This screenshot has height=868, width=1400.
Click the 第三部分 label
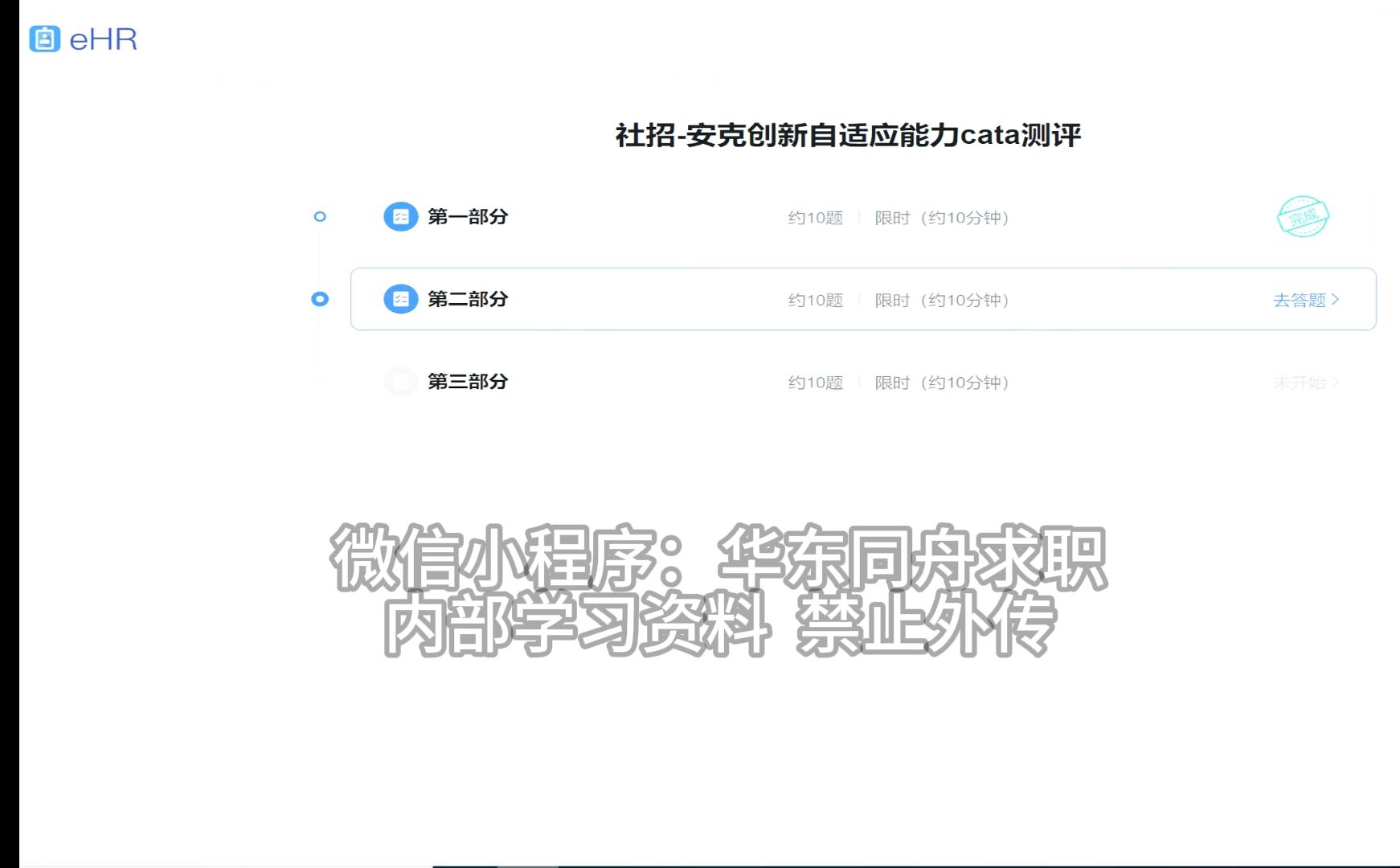click(x=468, y=382)
